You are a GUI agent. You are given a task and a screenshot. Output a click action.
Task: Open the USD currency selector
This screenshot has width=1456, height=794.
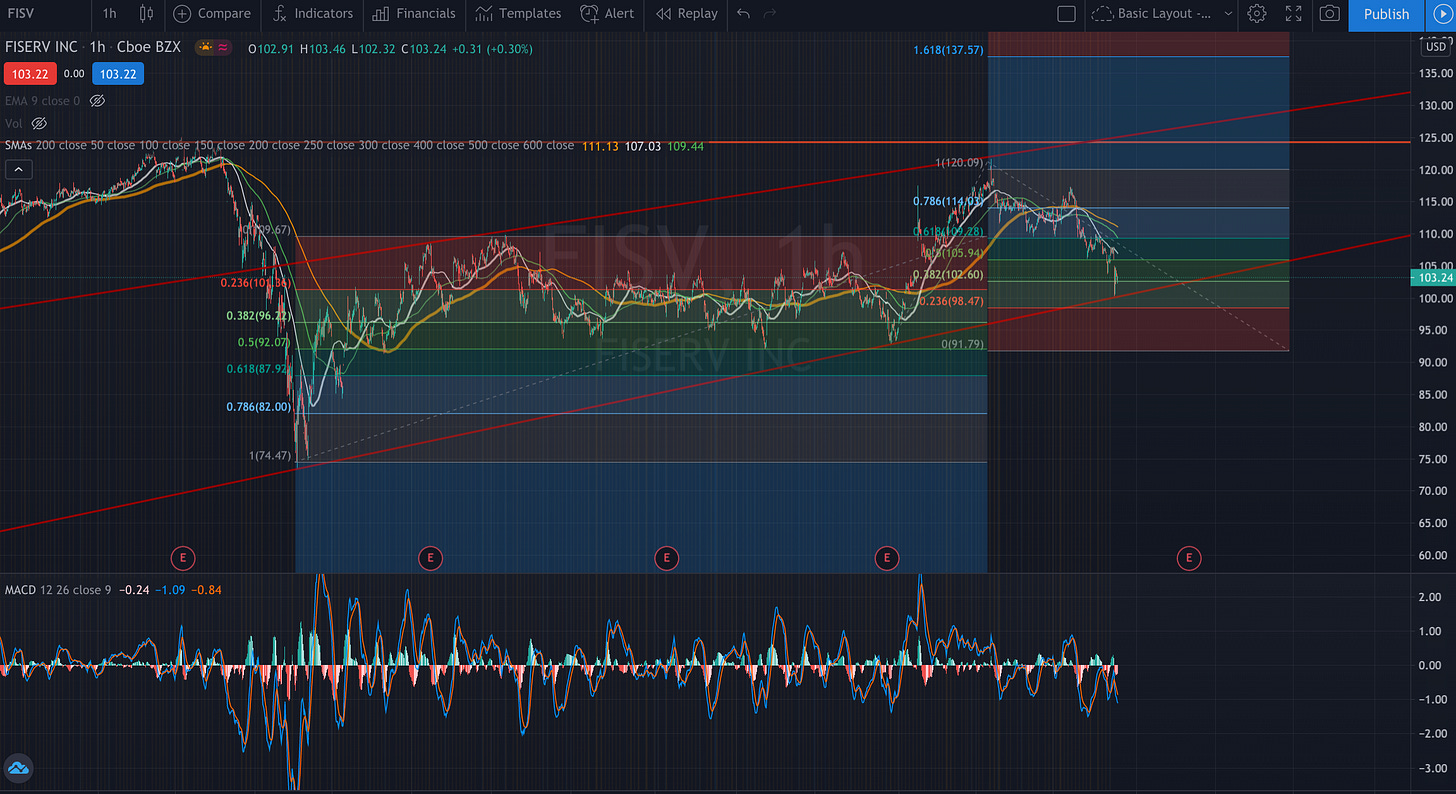click(1436, 46)
